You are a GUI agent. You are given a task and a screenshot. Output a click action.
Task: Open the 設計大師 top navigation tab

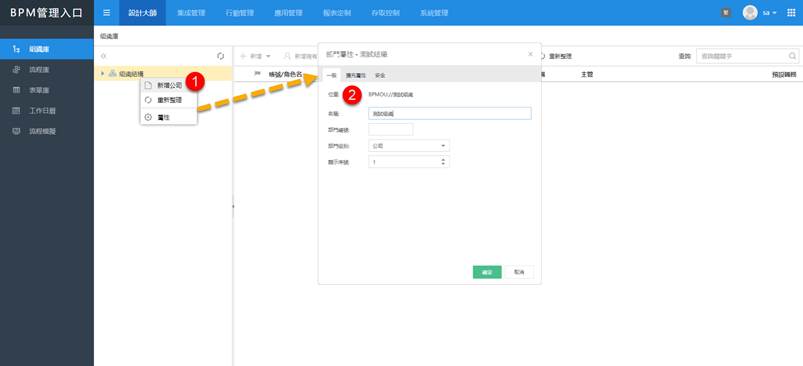[142, 13]
